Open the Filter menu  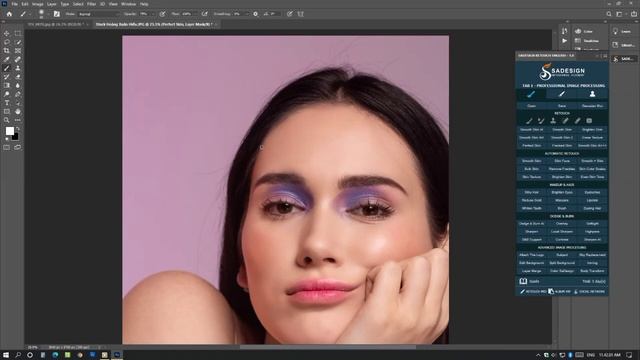pyautogui.click(x=91, y=4)
